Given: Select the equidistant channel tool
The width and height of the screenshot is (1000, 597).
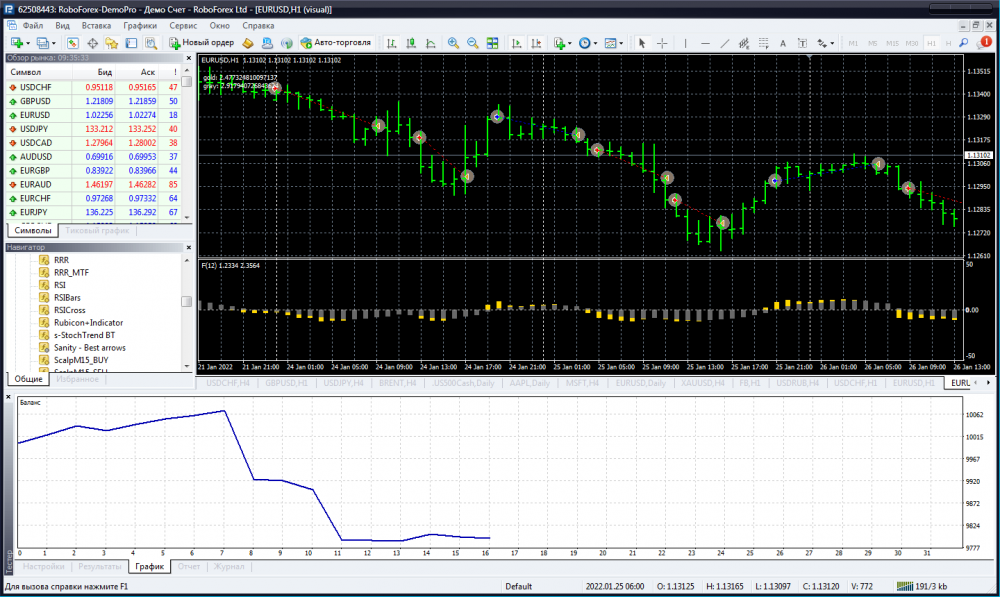Looking at the screenshot, I should coord(744,43).
